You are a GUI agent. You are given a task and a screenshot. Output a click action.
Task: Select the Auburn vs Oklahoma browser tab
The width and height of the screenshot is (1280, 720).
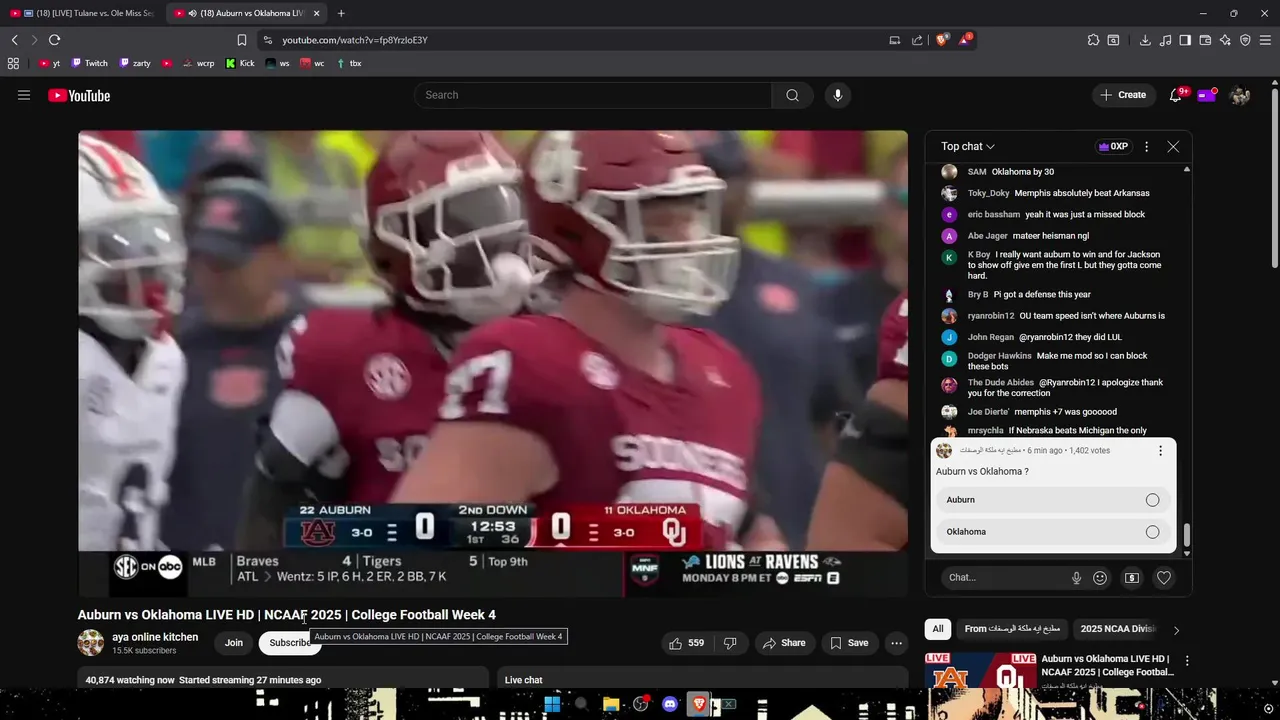(246, 13)
